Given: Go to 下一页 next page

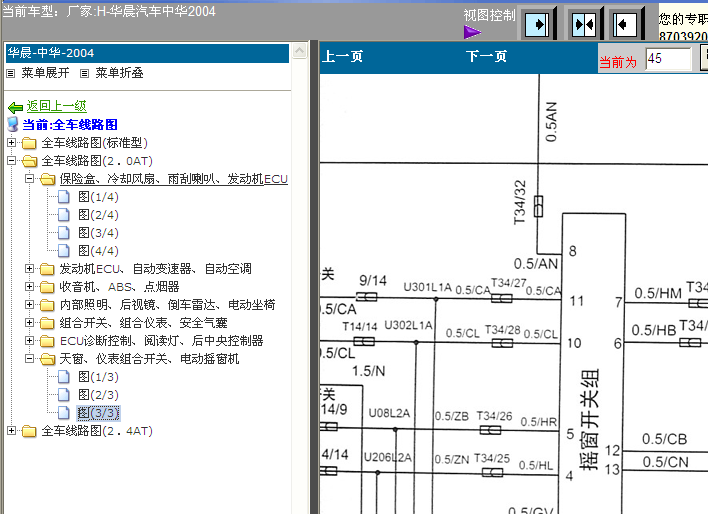Looking at the screenshot, I should 486,56.
